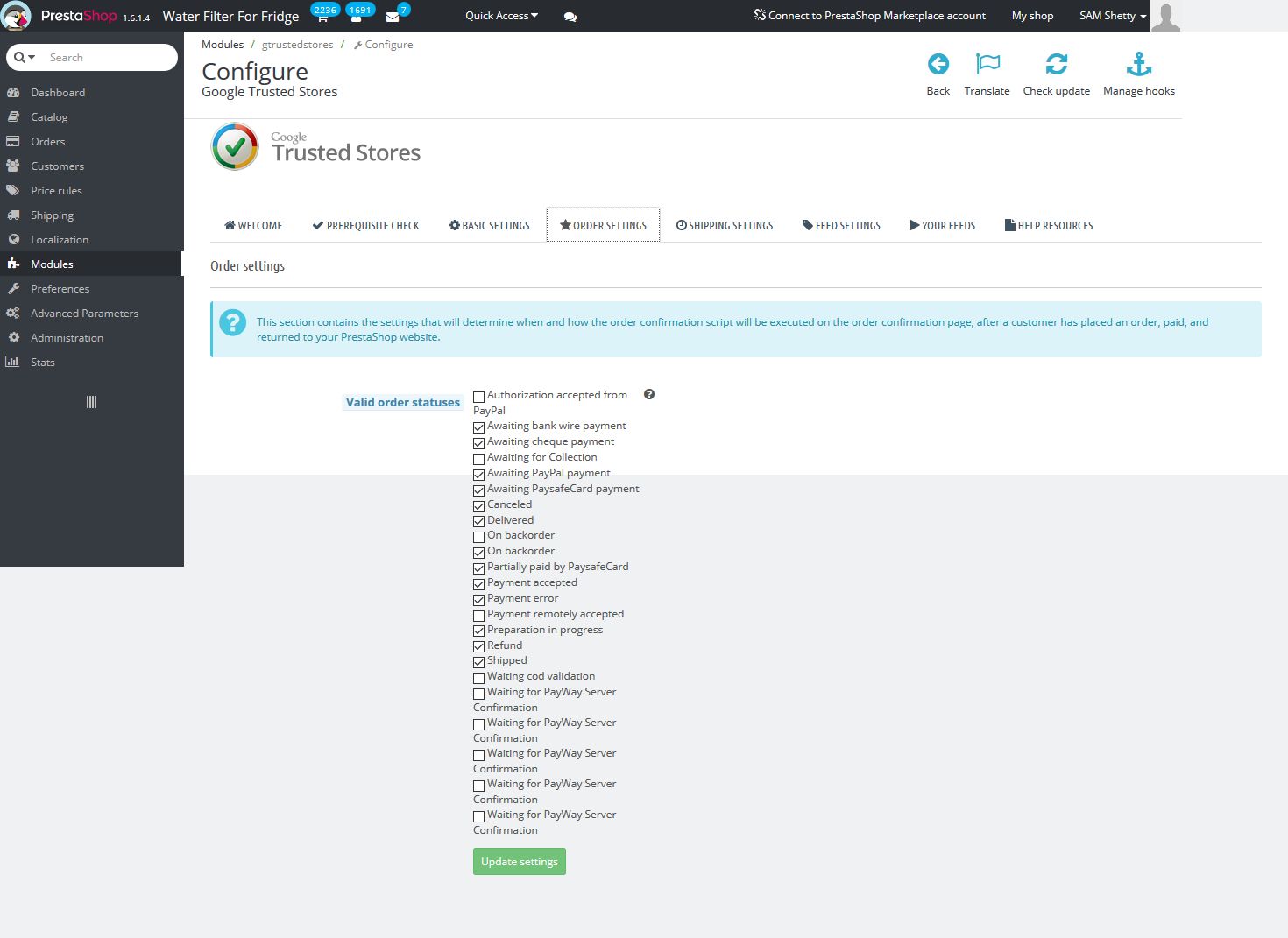This screenshot has width=1288, height=938.
Task: Click the Back arrow icon
Action: [x=938, y=64]
